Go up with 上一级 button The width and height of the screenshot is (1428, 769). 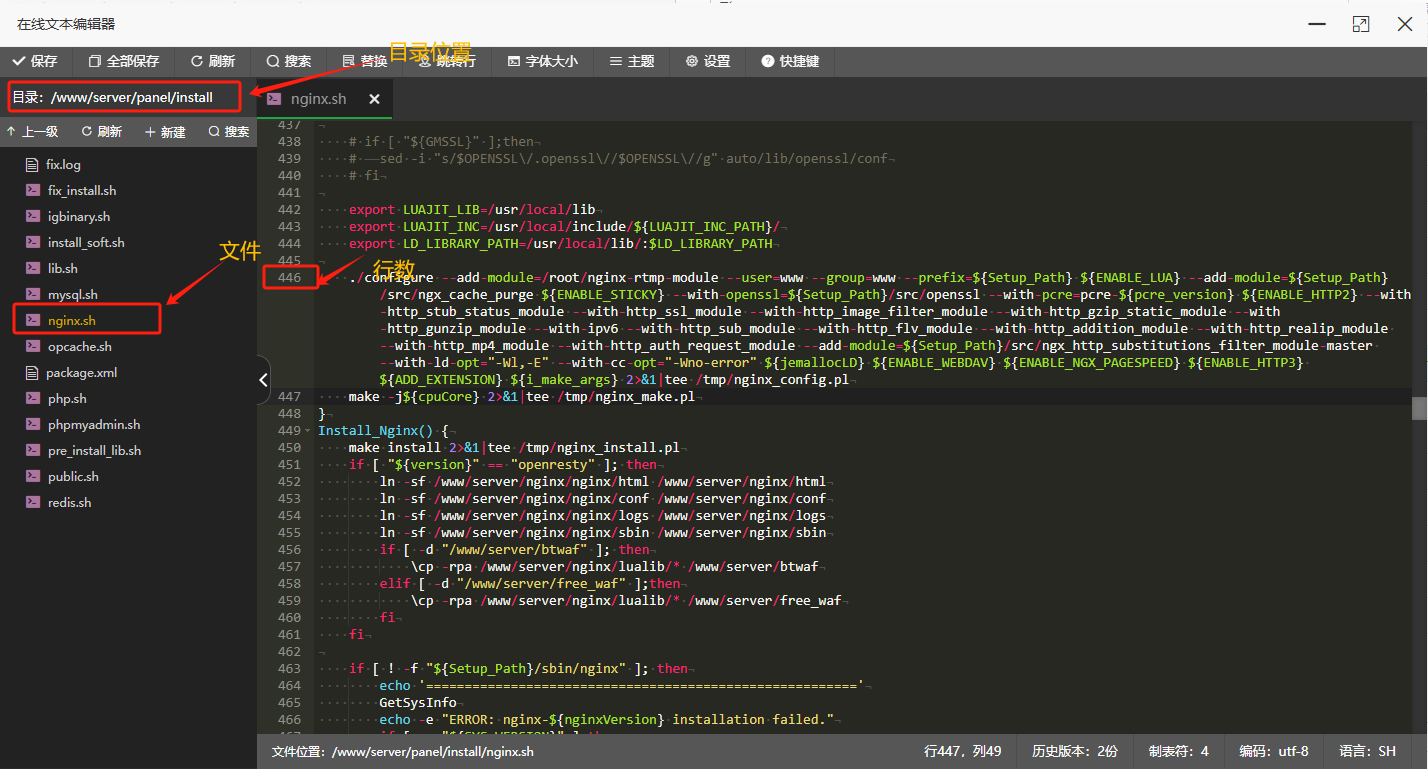tap(32, 132)
